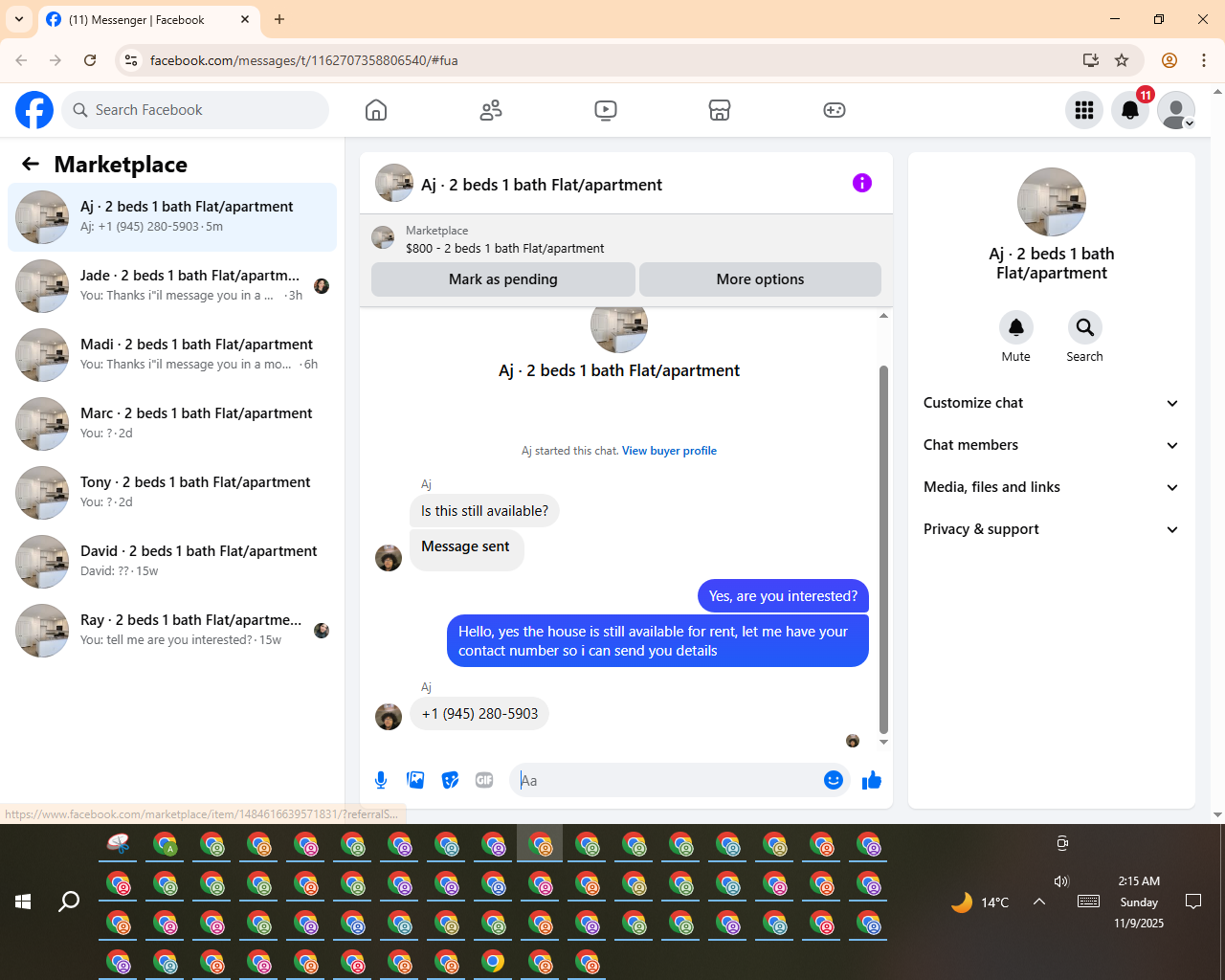Focus the message input box
This screenshot has width=1225, height=980.
click(x=670, y=780)
